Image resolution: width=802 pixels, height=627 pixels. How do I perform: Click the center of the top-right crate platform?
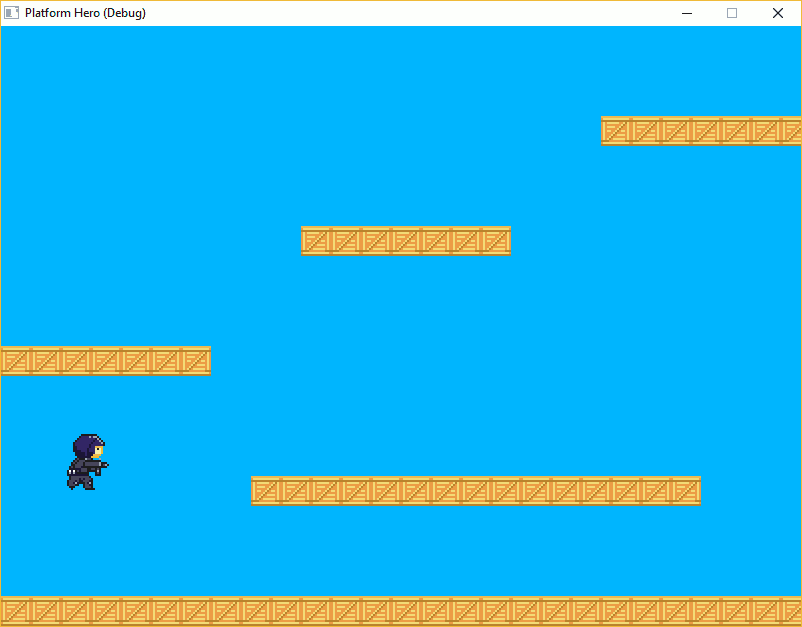click(x=701, y=130)
